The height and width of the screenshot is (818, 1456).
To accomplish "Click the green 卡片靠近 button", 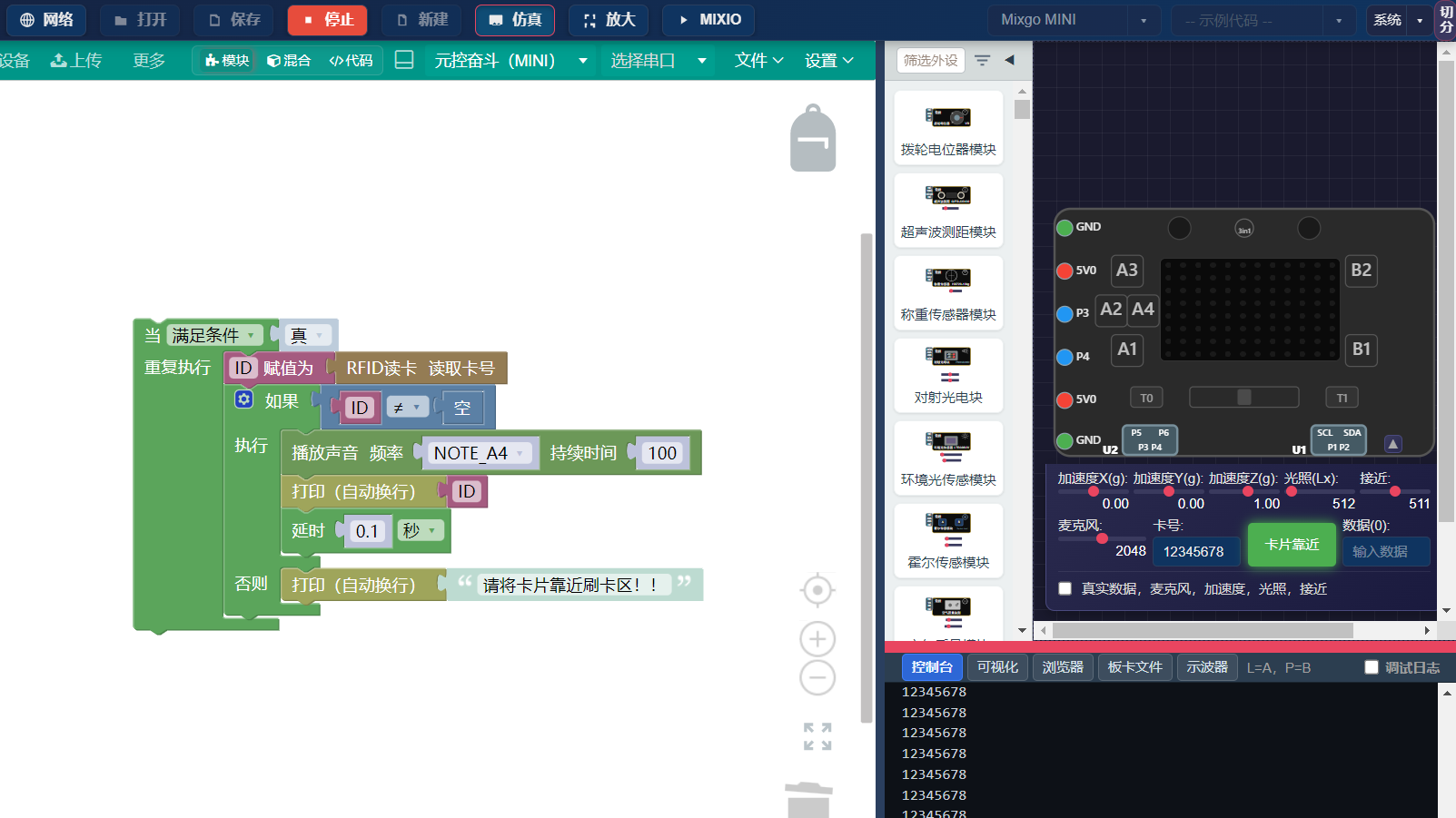I will point(1292,545).
